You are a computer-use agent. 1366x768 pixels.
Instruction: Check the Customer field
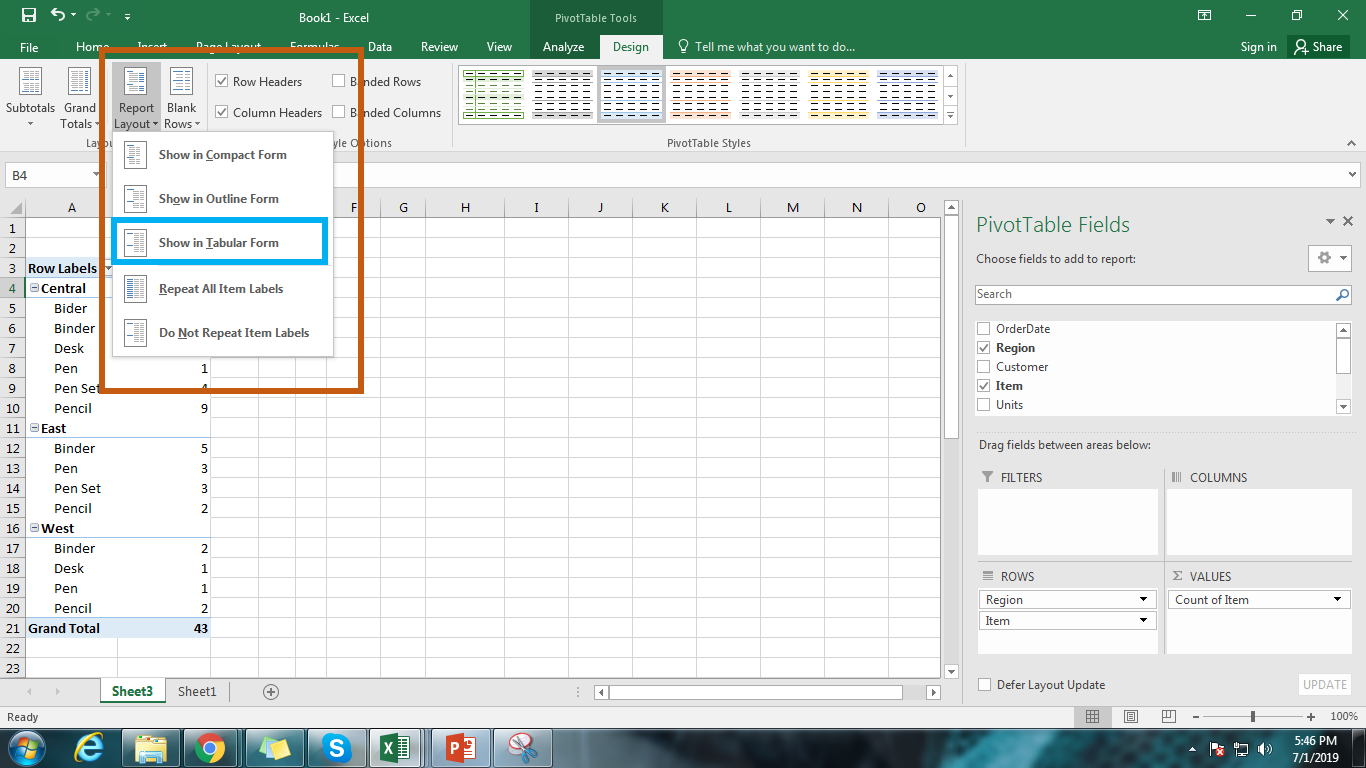pyautogui.click(x=984, y=367)
